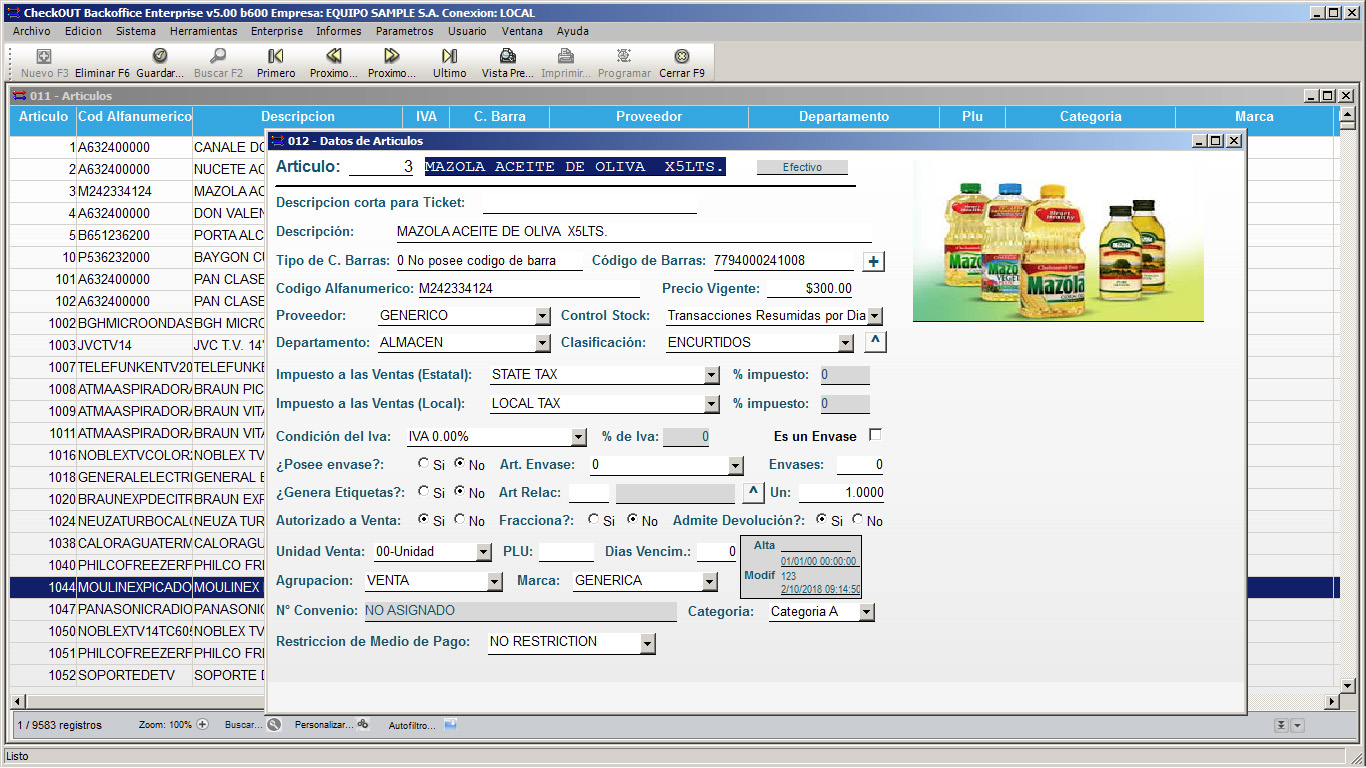Open the Vista Previa print preview icon
This screenshot has height=768, width=1366.
point(508,57)
